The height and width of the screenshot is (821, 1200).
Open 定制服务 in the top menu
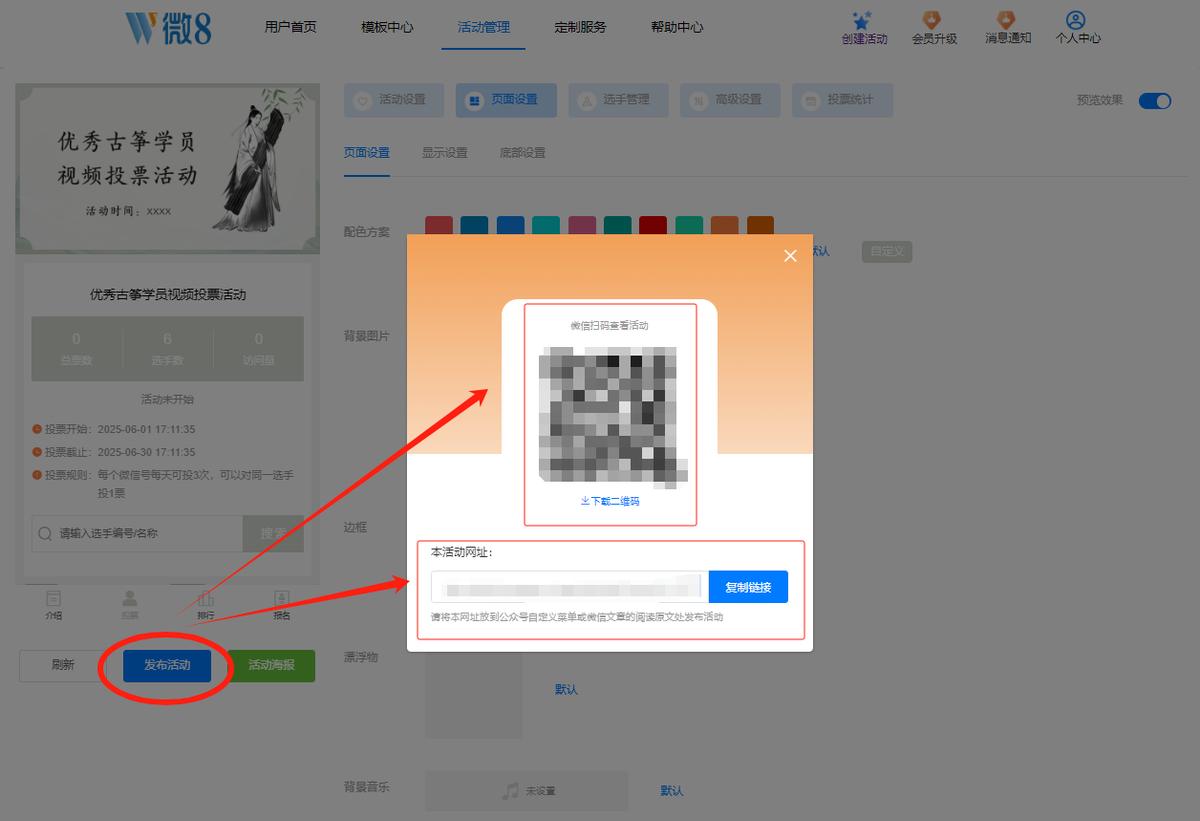pos(580,27)
